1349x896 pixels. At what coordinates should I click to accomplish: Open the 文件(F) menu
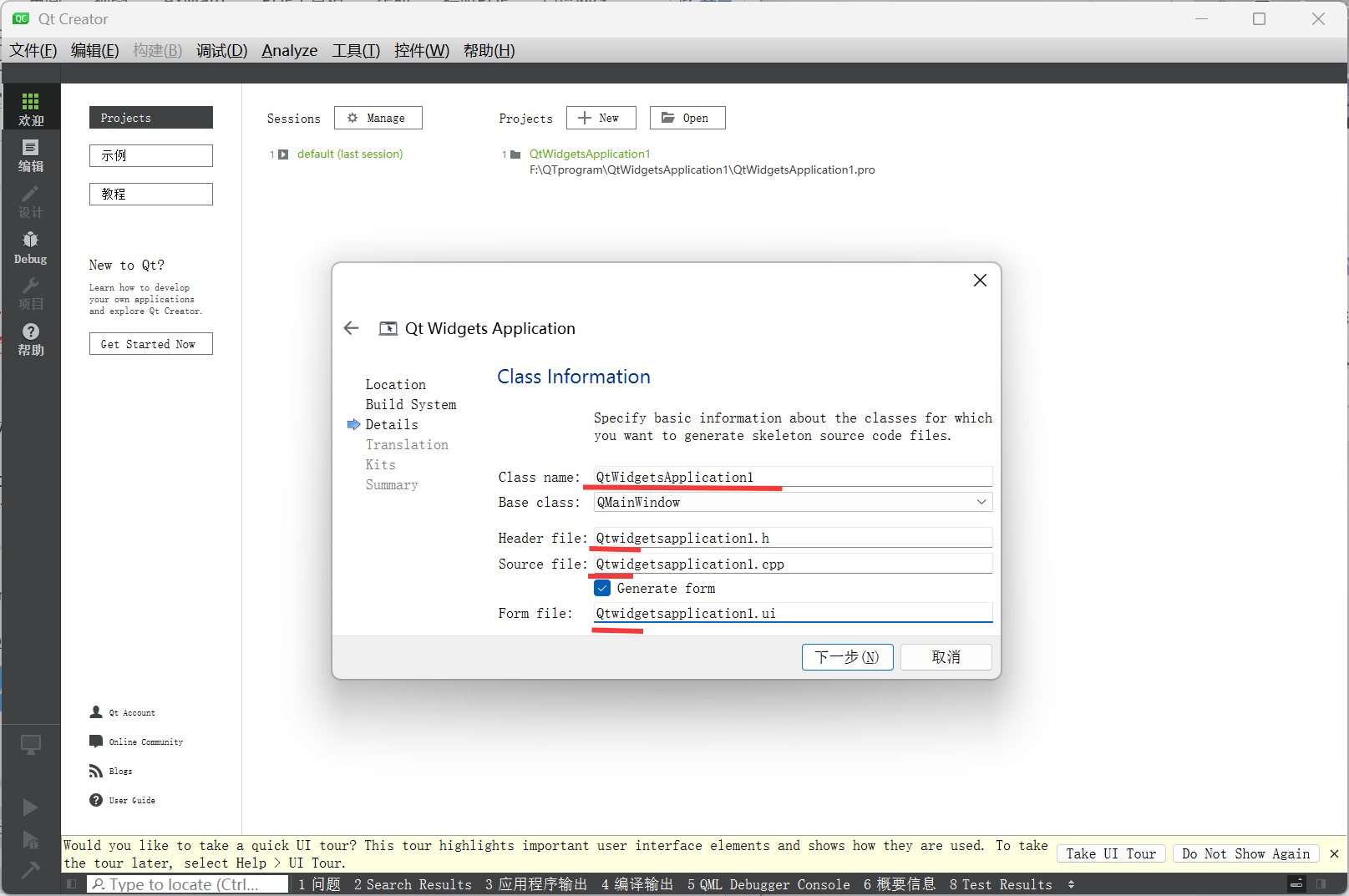[x=33, y=51]
